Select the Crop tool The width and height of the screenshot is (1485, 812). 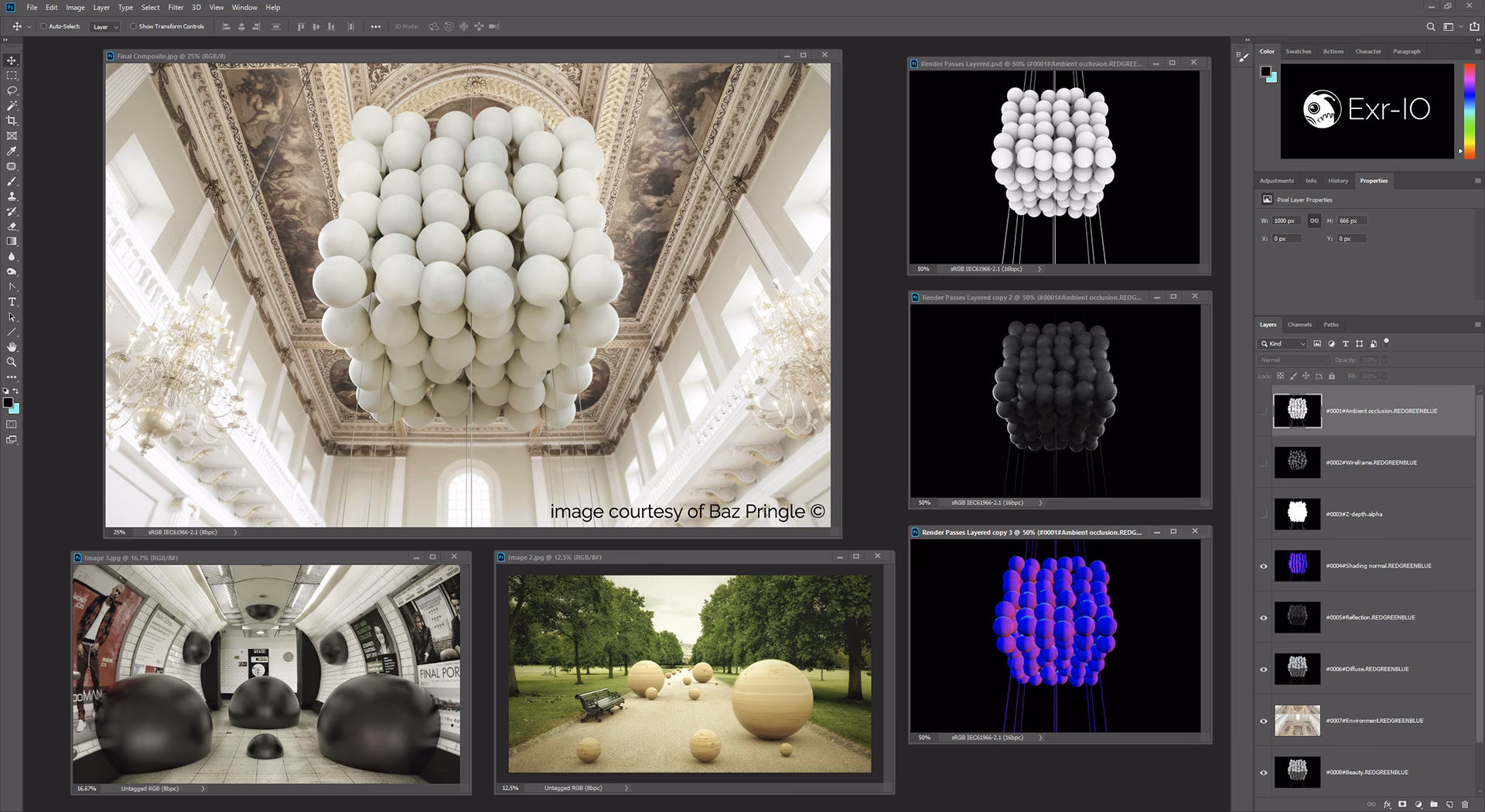click(12, 121)
